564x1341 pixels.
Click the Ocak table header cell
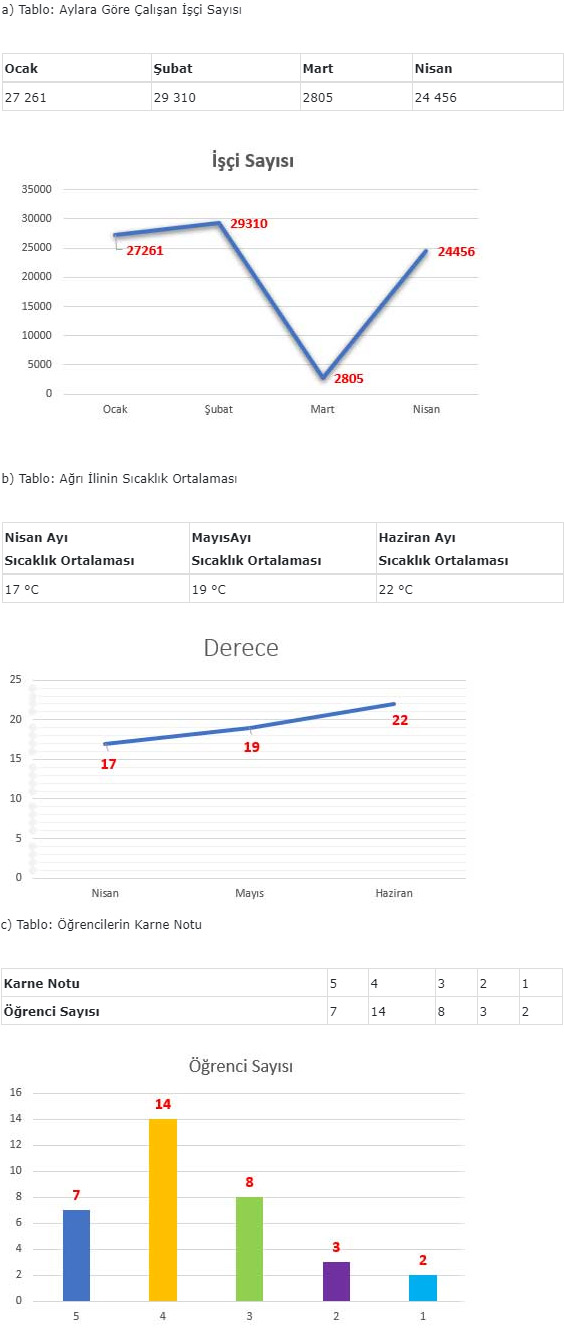click(x=76, y=69)
